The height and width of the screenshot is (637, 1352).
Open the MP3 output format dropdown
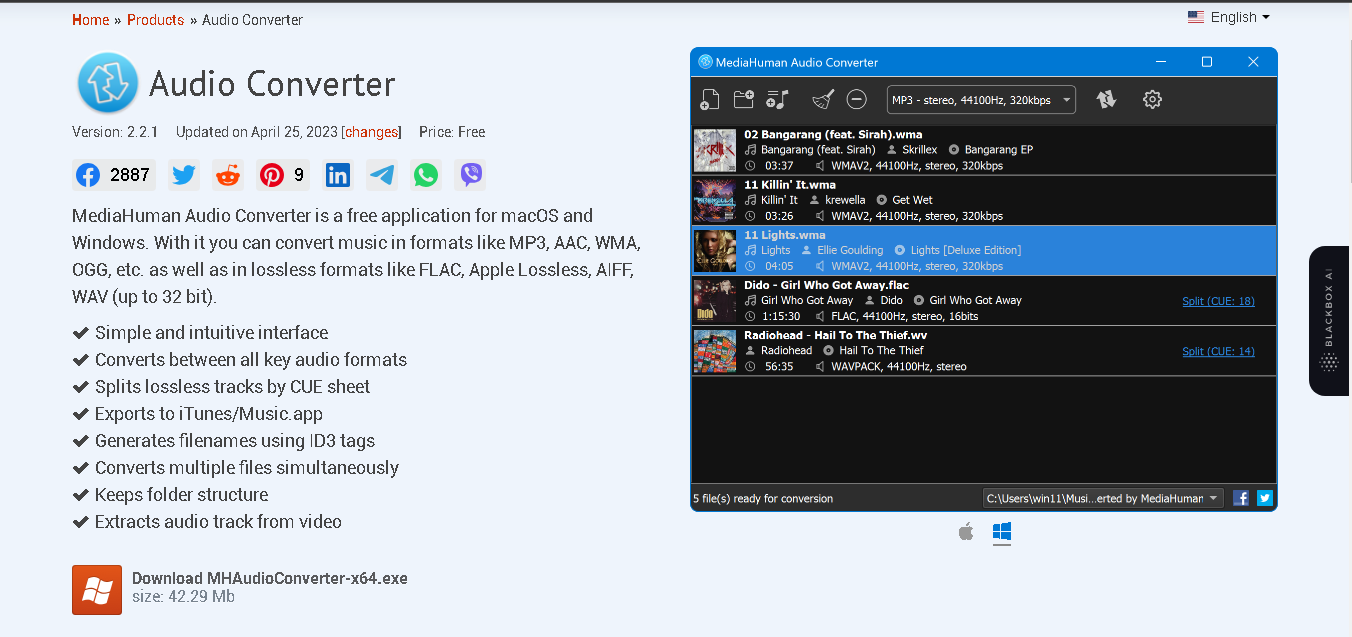click(x=981, y=100)
